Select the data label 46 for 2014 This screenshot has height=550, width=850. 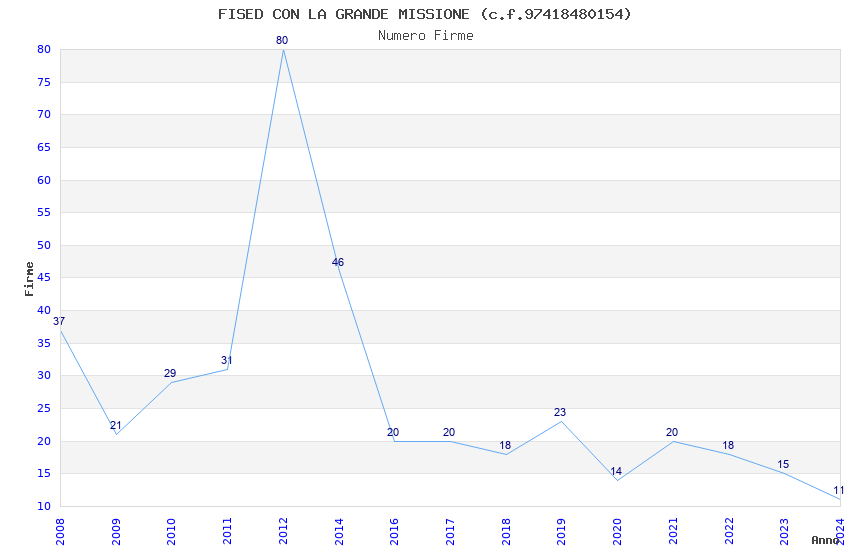[338, 262]
